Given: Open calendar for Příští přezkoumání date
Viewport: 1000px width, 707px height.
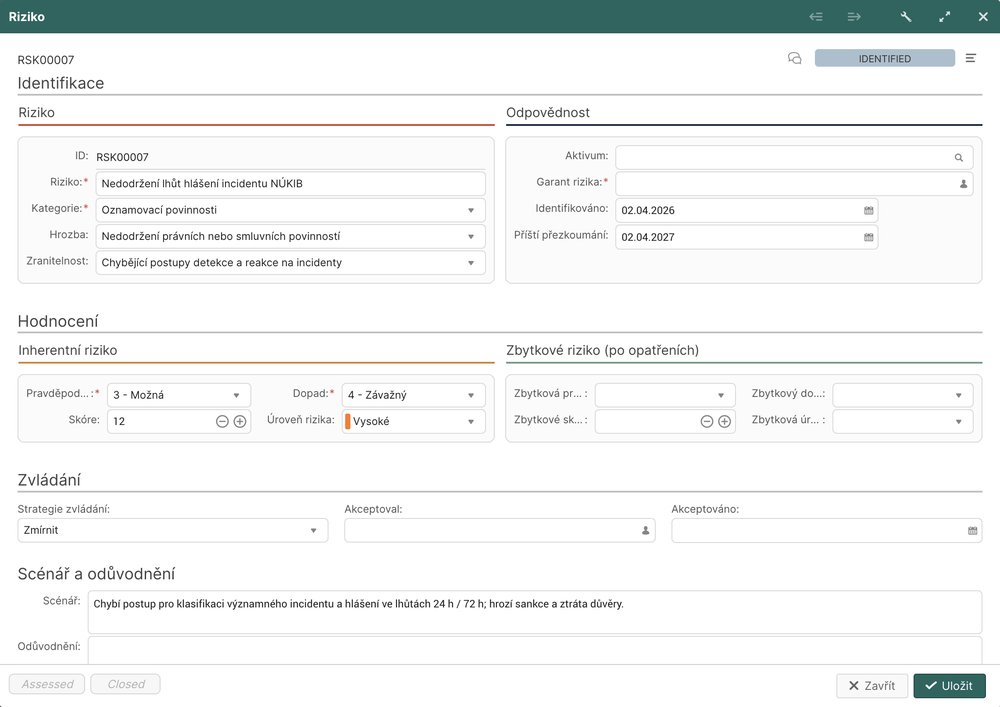Looking at the screenshot, I should [869, 237].
